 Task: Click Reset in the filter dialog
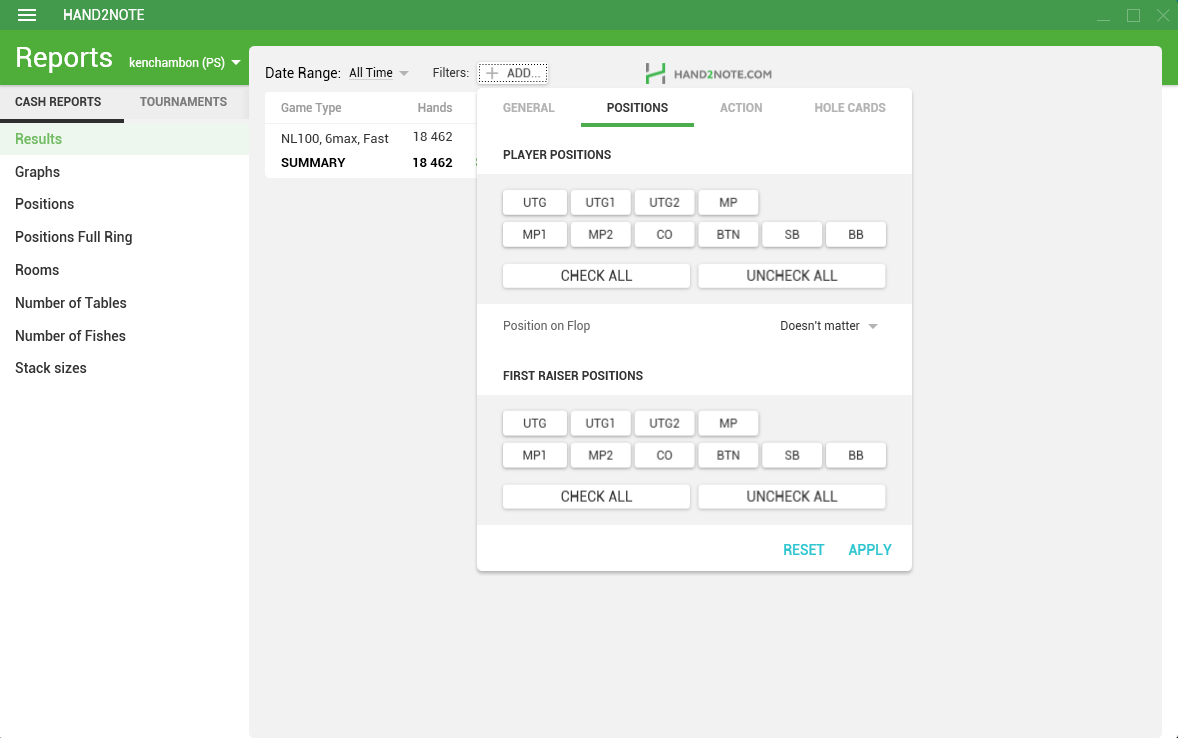pos(803,550)
